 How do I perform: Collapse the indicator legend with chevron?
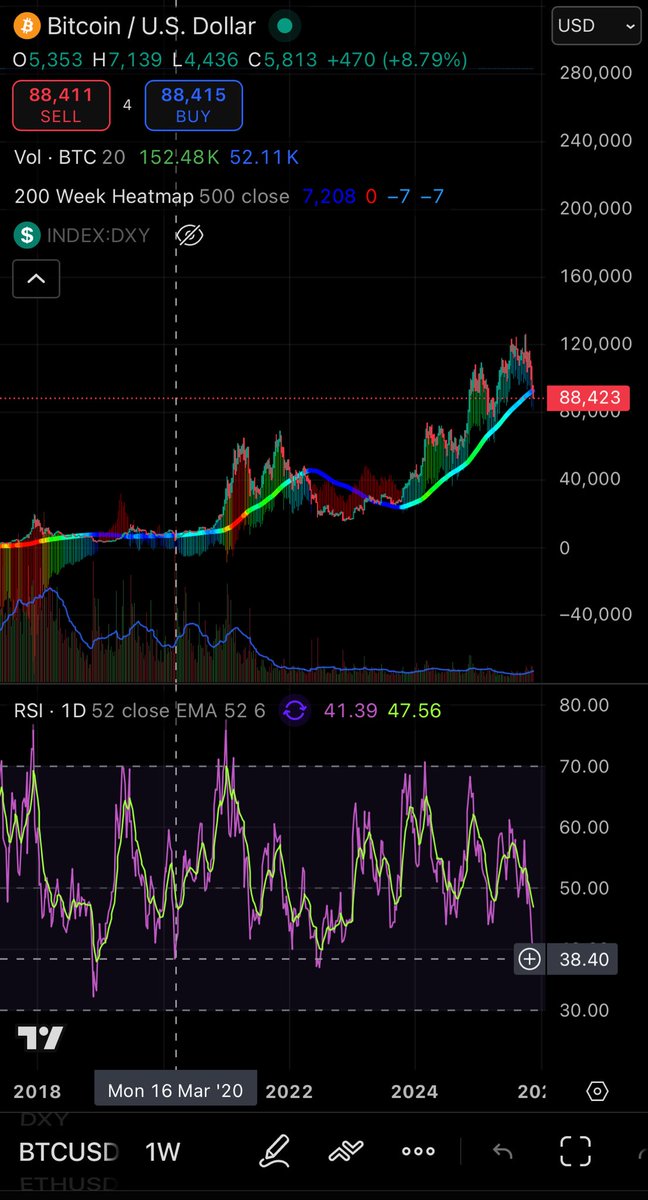(x=36, y=279)
